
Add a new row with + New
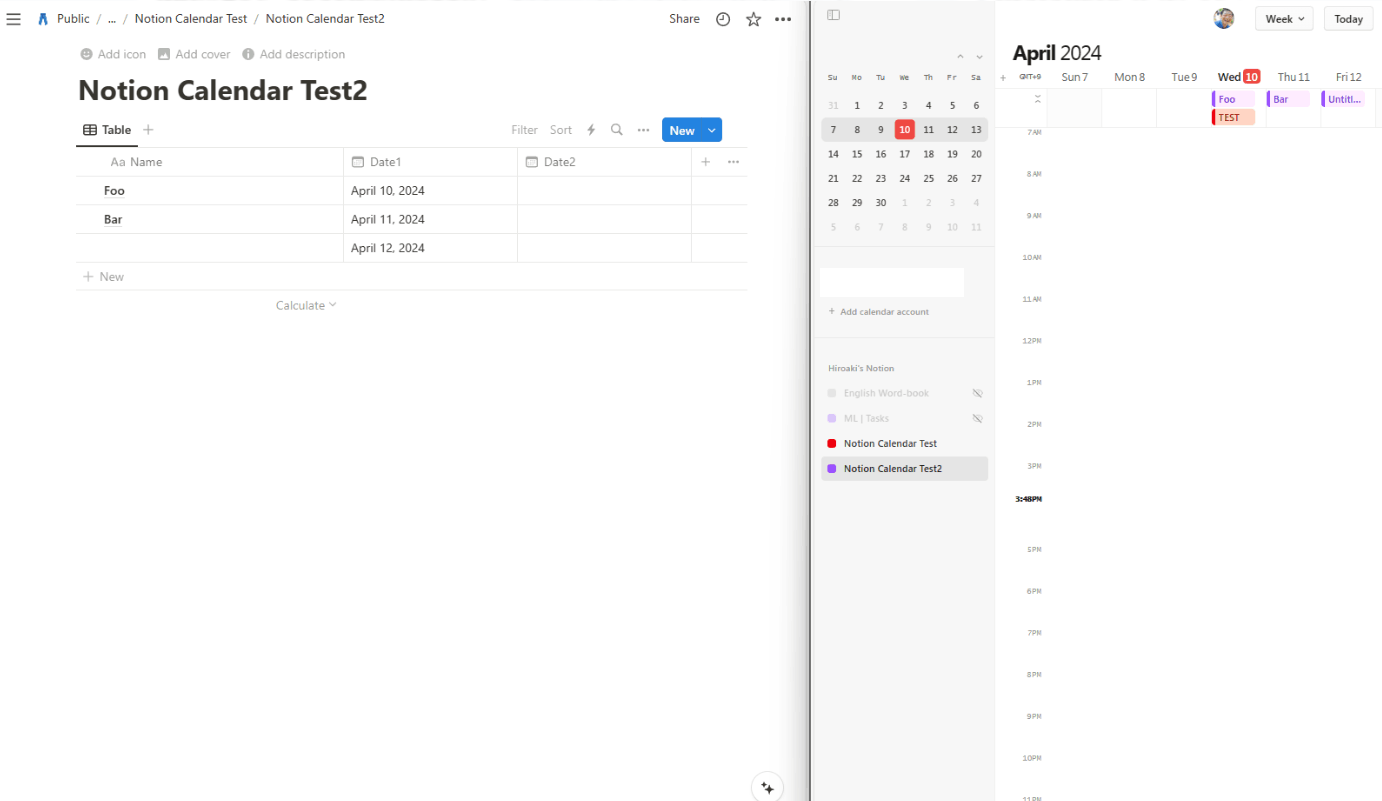coord(104,277)
